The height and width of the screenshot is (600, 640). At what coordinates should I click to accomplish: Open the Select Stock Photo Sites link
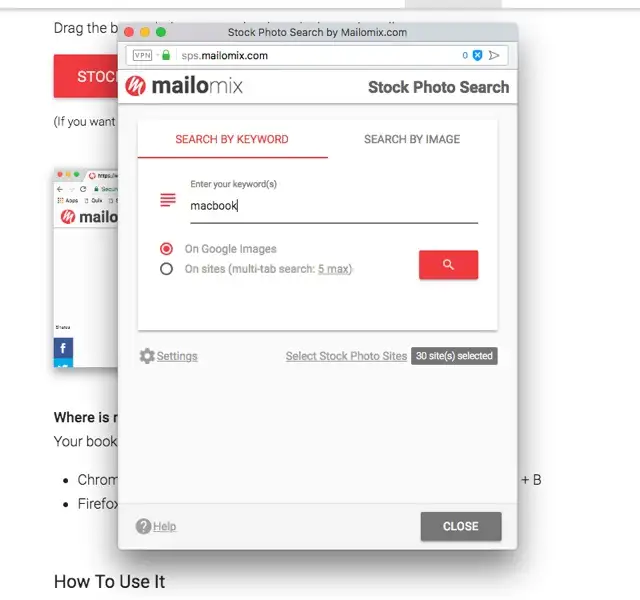point(346,356)
